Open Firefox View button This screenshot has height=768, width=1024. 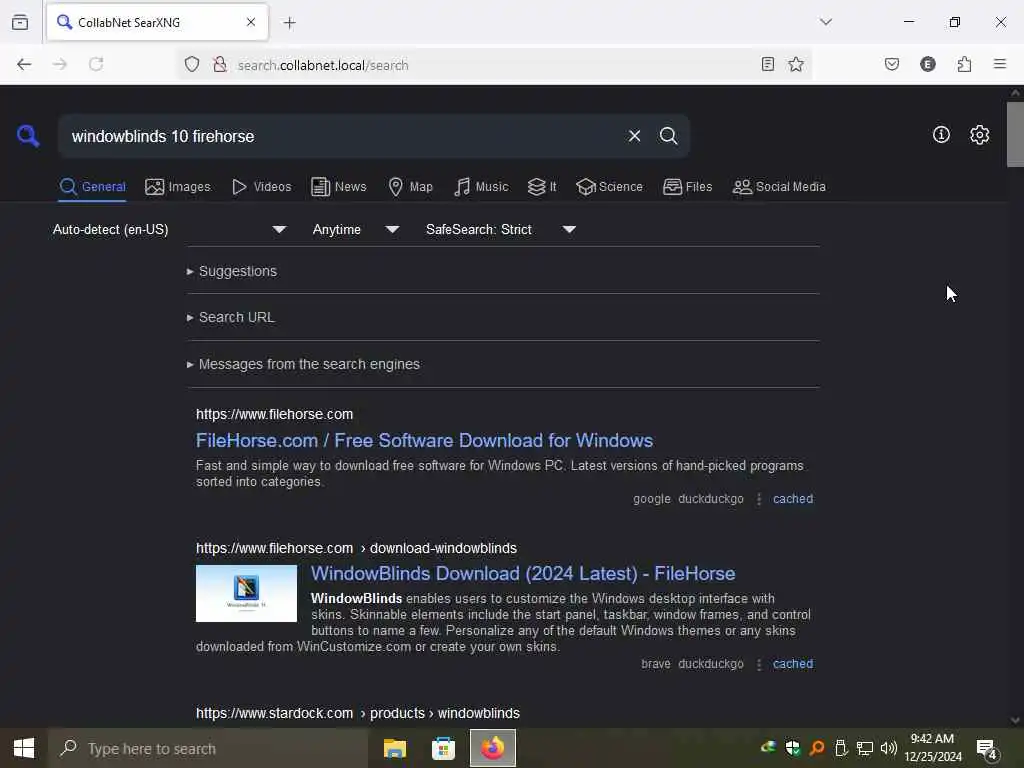20,22
